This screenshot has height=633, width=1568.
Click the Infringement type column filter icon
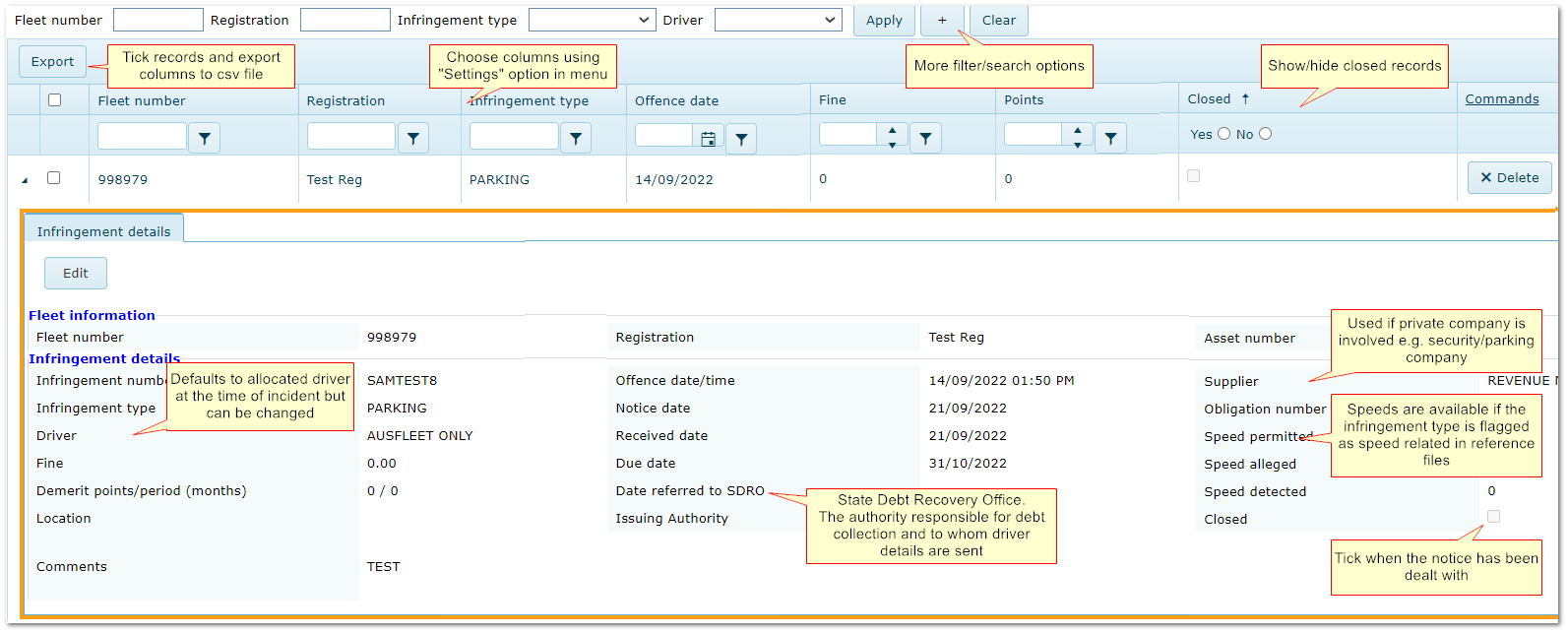pos(576,139)
